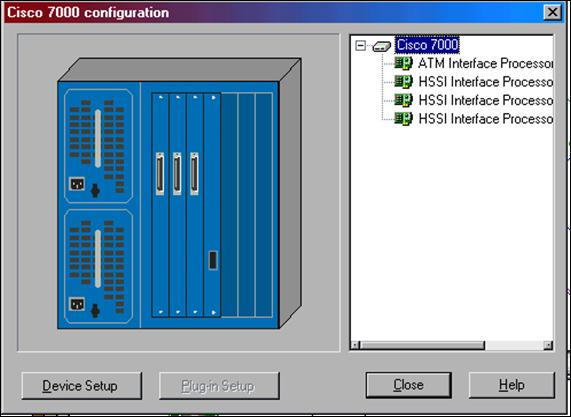The height and width of the screenshot is (417, 571).
Task: Open Device Setup
Action: click(x=82, y=386)
